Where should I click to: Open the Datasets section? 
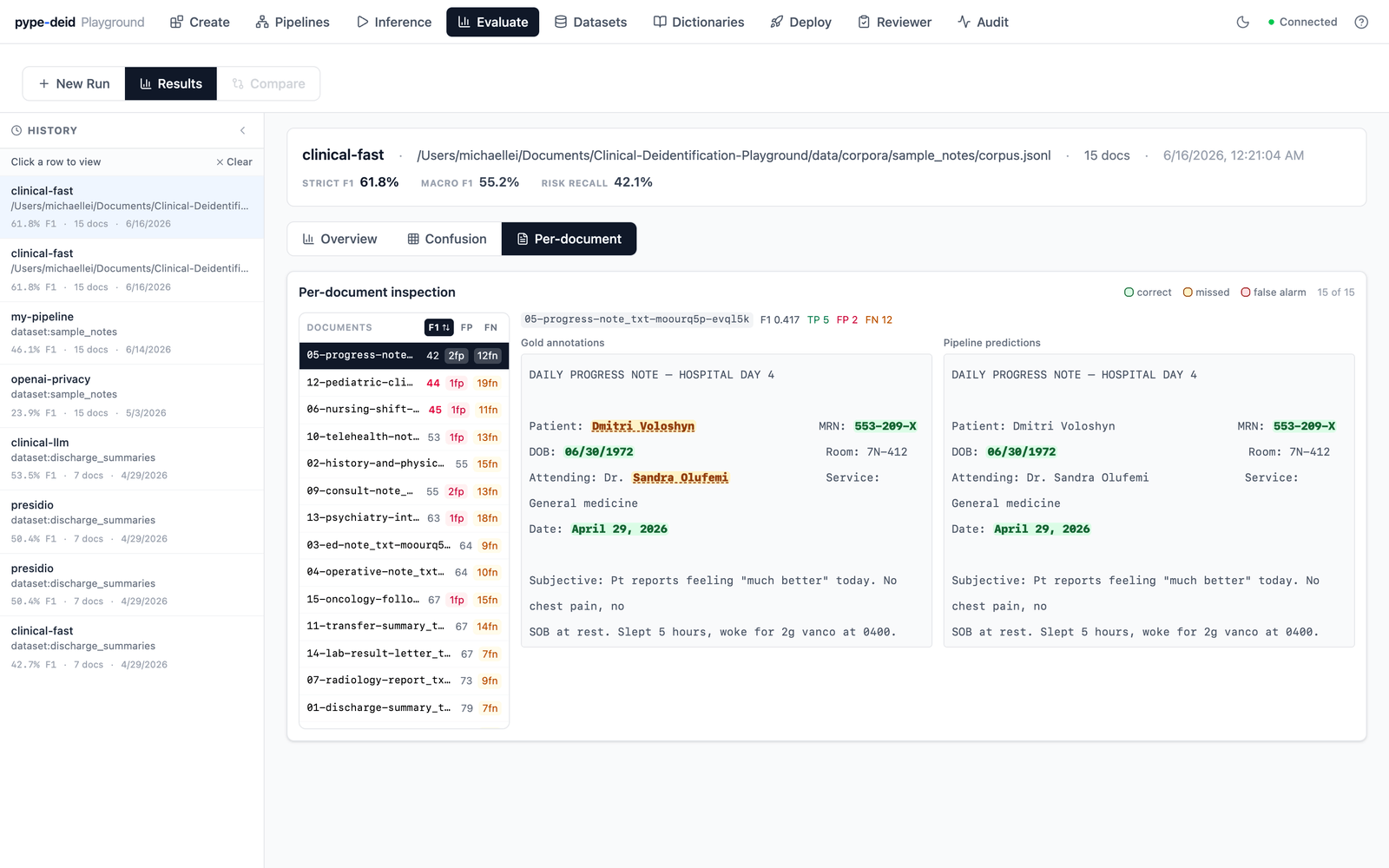pos(590,22)
